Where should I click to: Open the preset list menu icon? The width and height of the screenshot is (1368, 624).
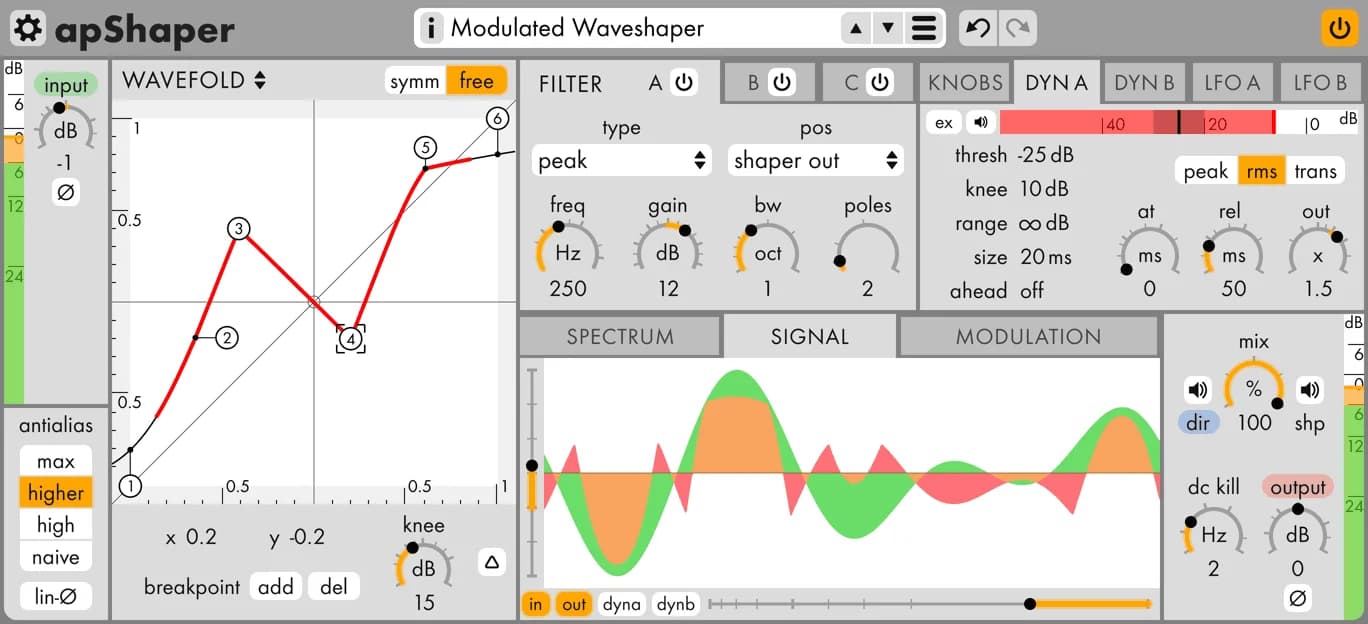(x=923, y=28)
